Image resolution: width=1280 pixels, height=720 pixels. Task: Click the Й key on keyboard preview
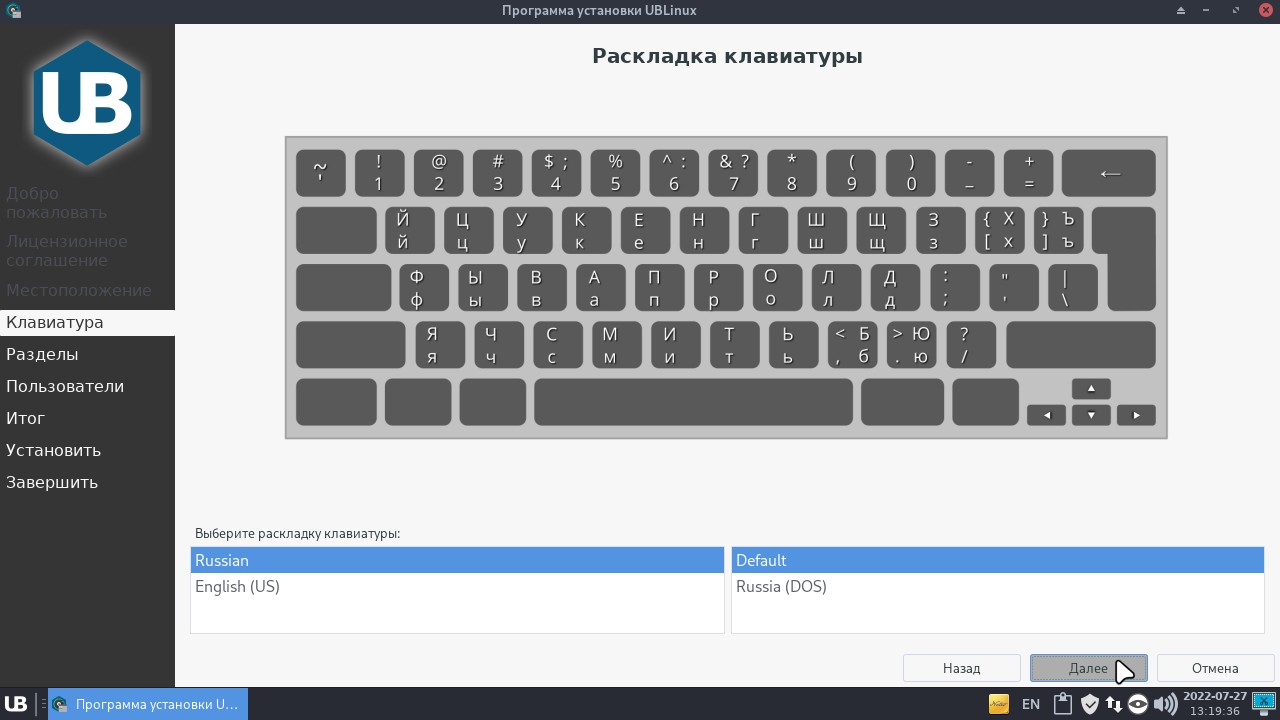tap(409, 231)
